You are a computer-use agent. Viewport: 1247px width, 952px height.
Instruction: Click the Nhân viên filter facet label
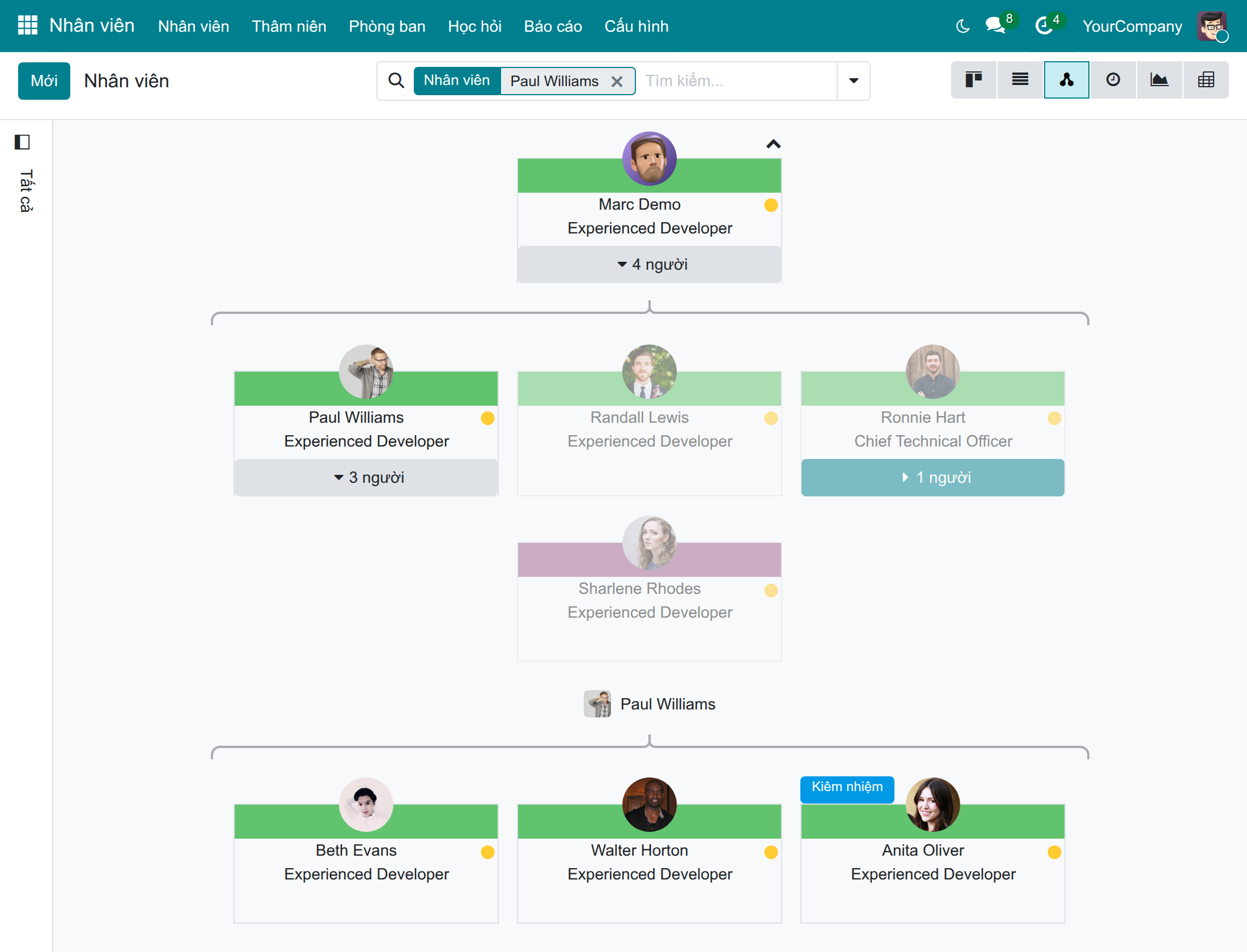(457, 80)
